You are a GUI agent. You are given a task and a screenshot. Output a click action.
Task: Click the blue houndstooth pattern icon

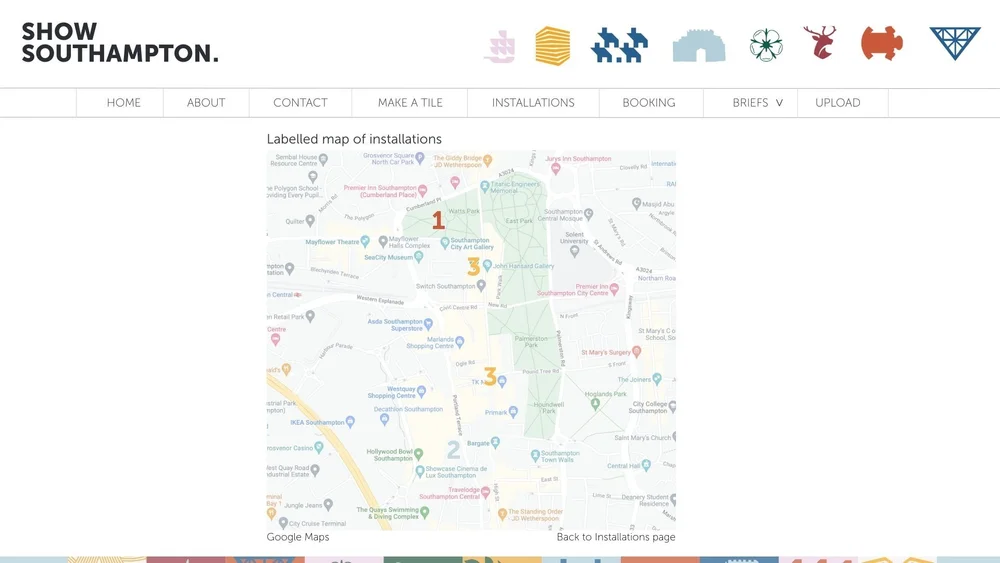point(619,45)
